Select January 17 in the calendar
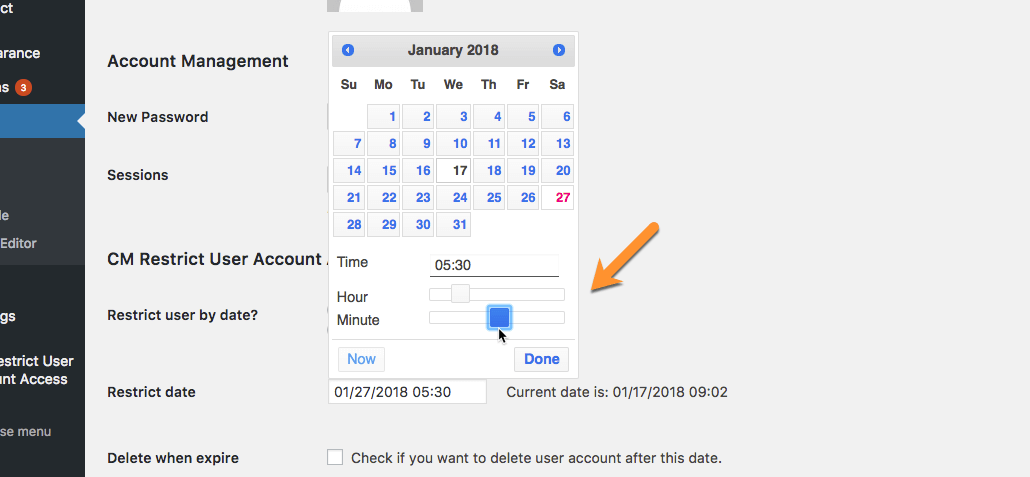Viewport: 1030px width, 477px height. click(454, 171)
